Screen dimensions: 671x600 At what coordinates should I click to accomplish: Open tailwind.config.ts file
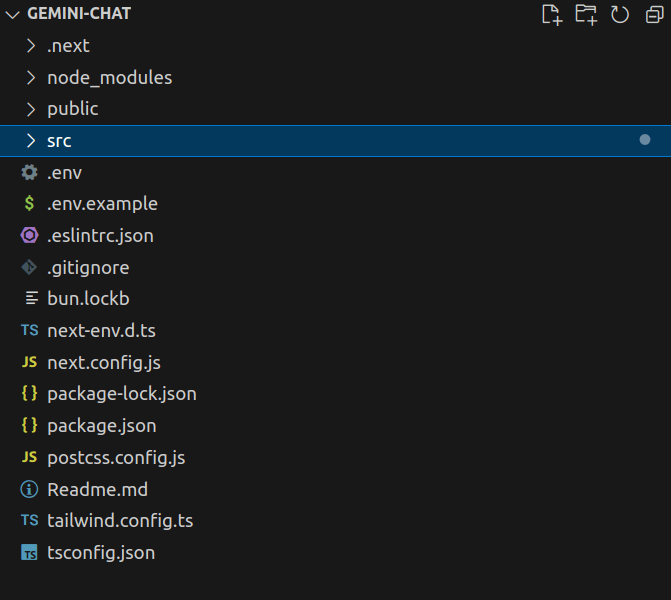pos(120,521)
